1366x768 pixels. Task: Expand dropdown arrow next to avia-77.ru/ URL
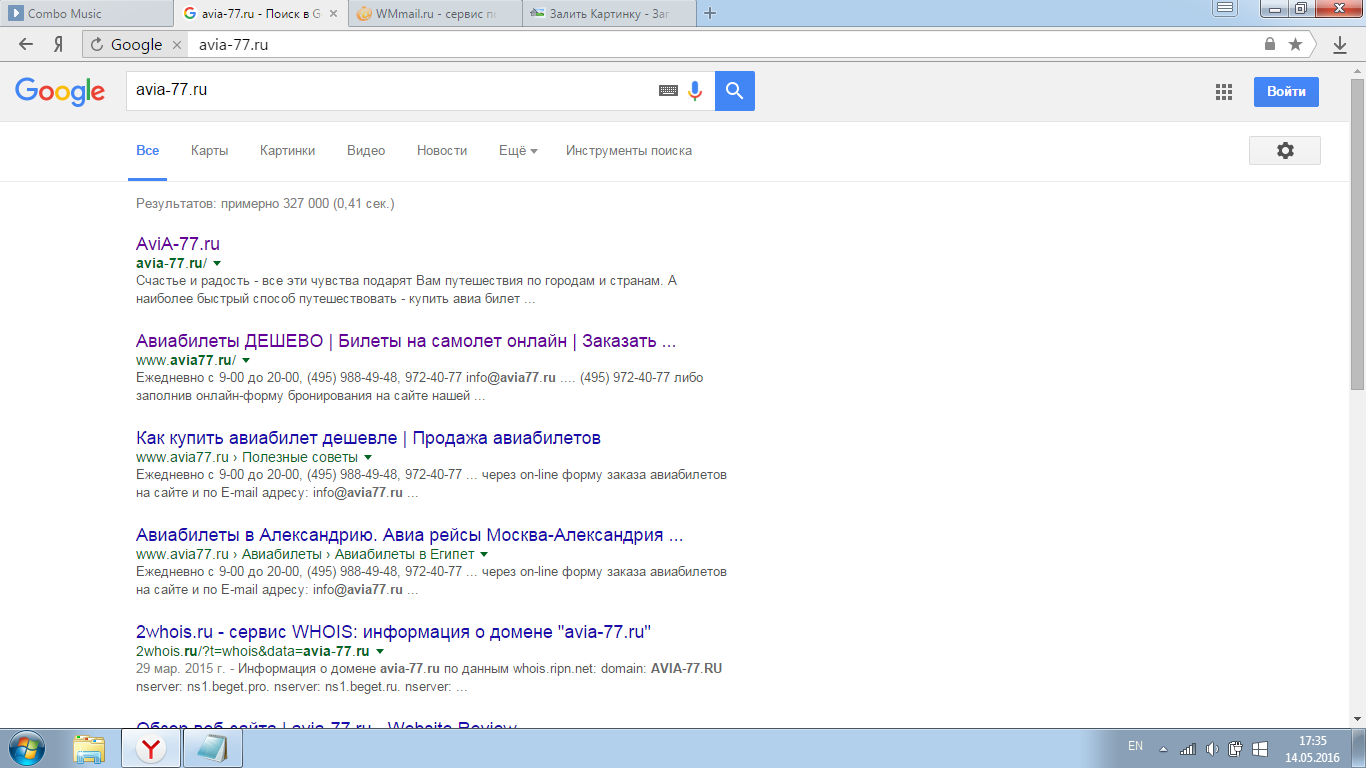217,264
